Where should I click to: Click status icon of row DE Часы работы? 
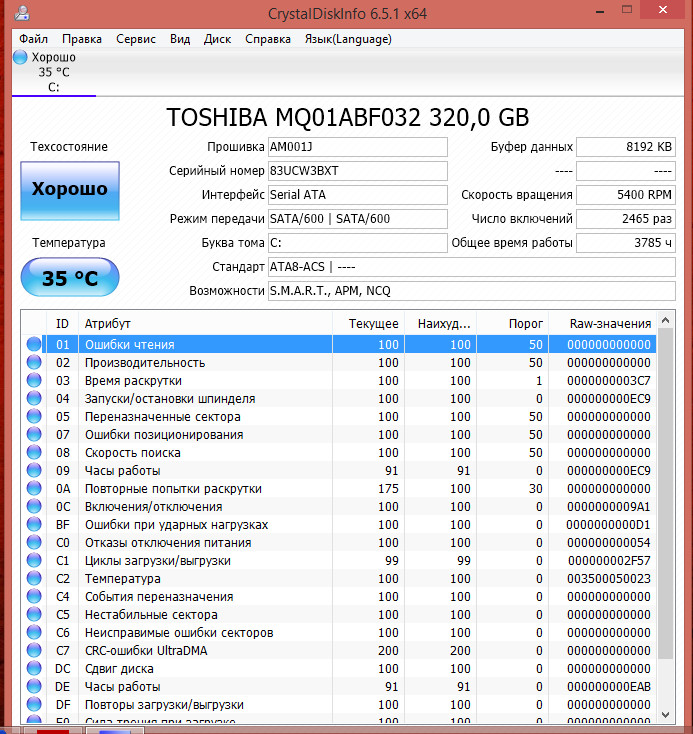[34, 686]
